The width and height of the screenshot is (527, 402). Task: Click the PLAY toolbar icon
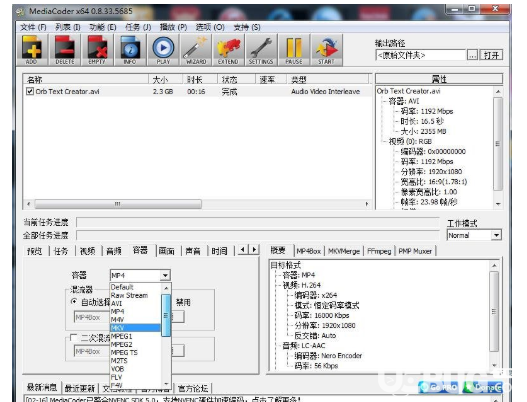(163, 50)
